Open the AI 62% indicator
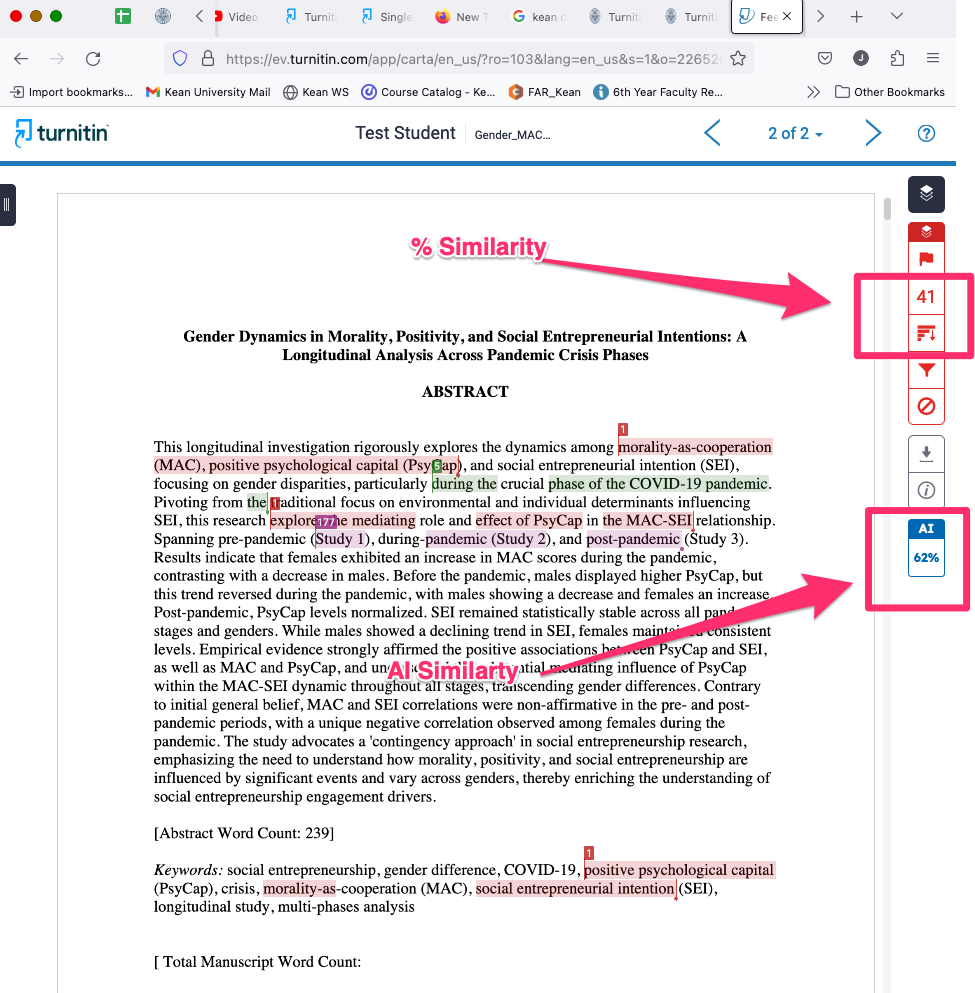975x993 pixels. click(x=926, y=548)
